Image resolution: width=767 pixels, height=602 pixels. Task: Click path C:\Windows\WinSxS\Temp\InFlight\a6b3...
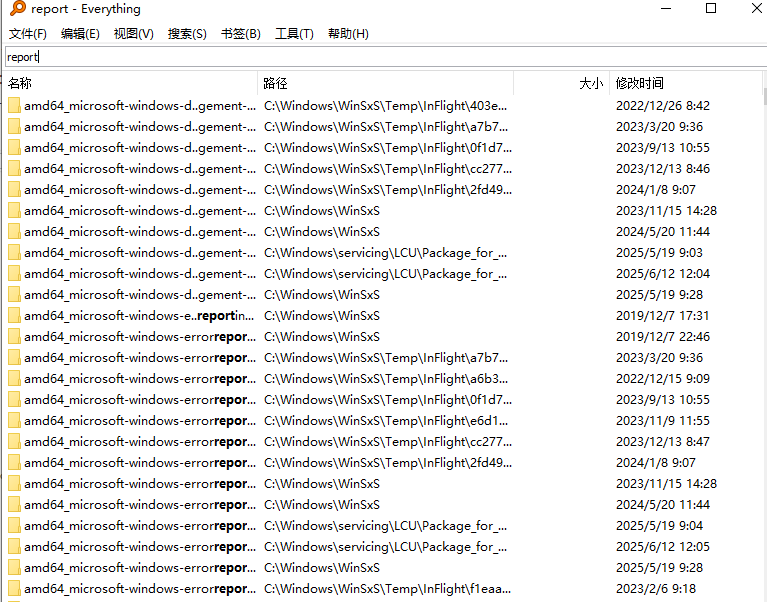click(x=386, y=379)
